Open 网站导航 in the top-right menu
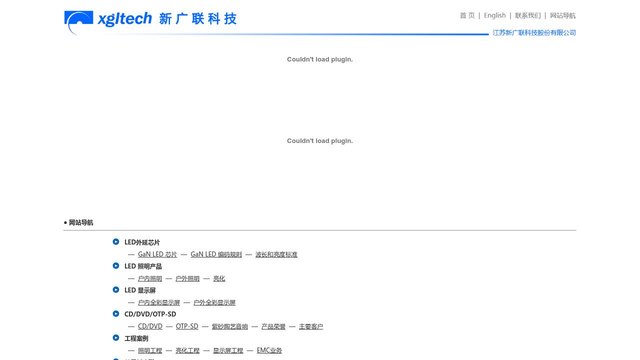Image resolution: width=640 pixels, height=360 pixels. click(563, 16)
